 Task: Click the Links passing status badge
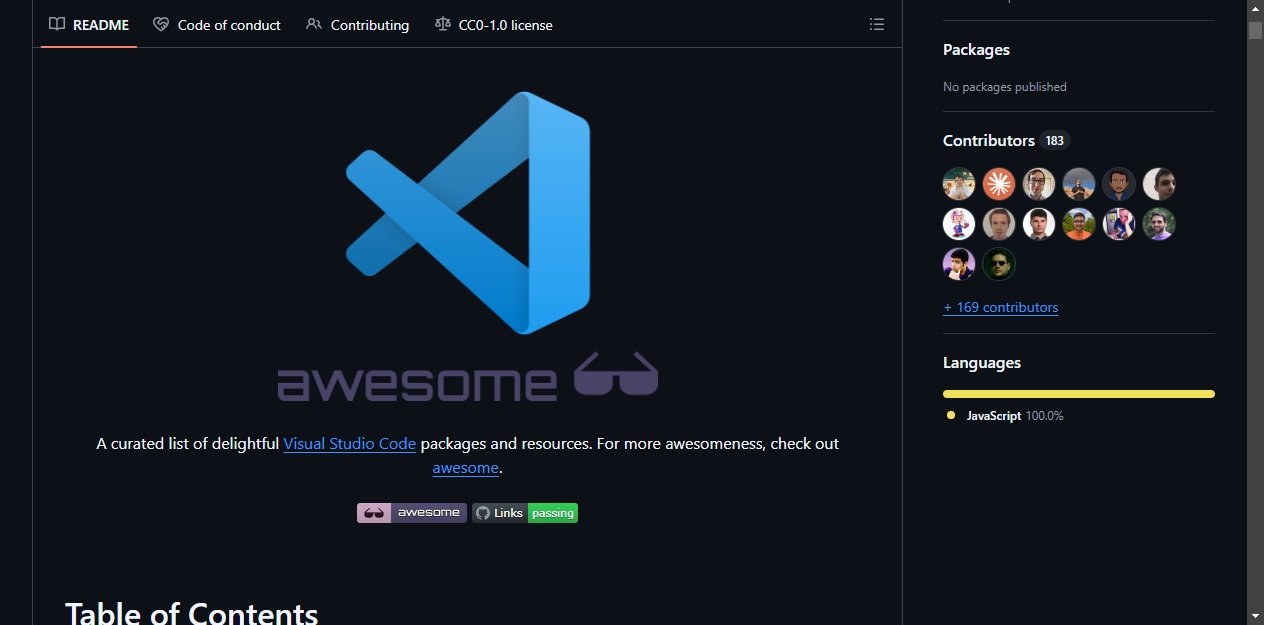(525, 513)
